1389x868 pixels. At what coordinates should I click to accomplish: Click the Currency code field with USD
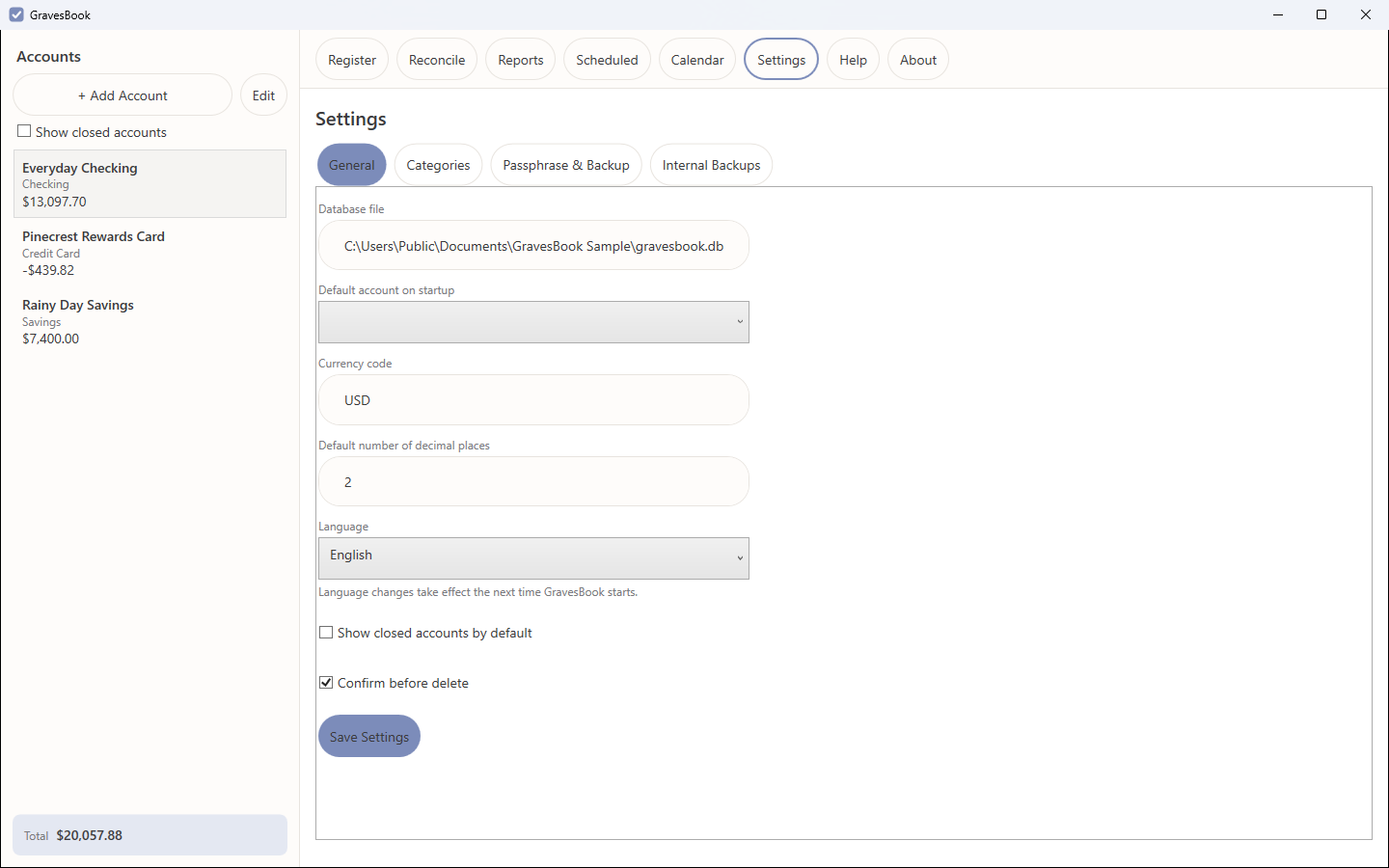(x=533, y=399)
